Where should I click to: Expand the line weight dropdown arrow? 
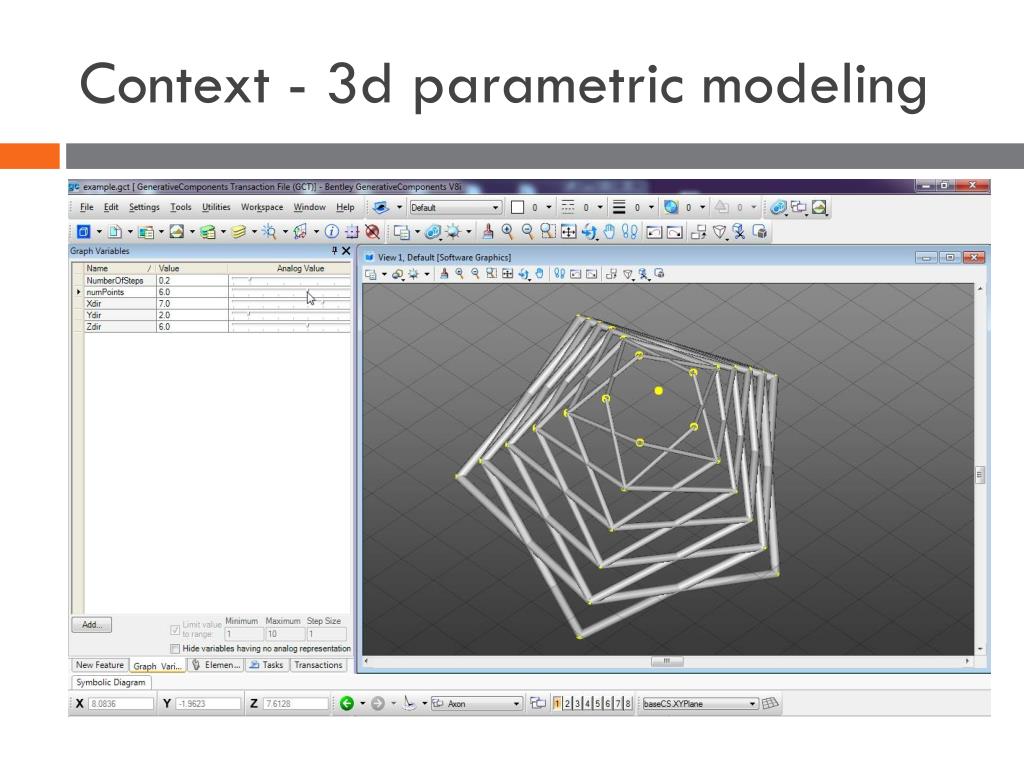coord(651,208)
